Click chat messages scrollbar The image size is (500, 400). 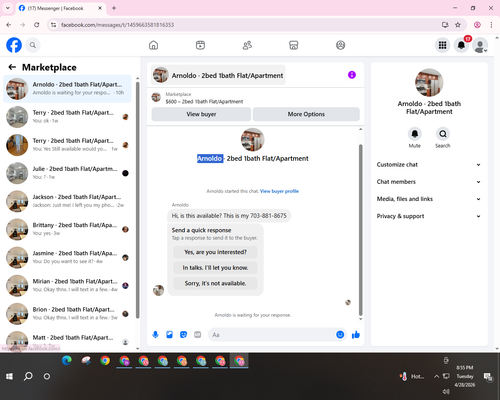pyautogui.click(x=360, y=230)
